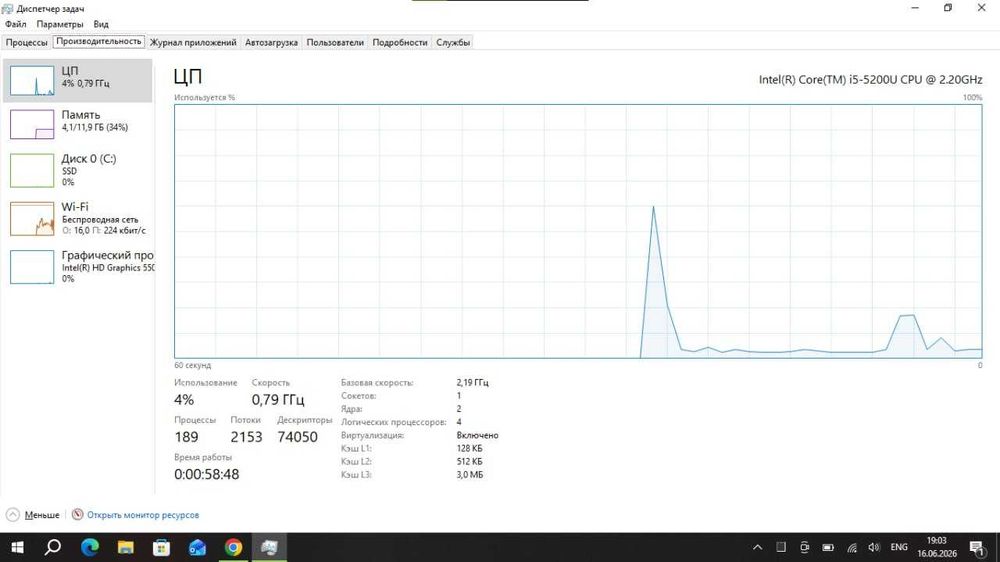1000x562 pixels.
Task: Select the Графический процессор mini graph
Action: pos(32,267)
